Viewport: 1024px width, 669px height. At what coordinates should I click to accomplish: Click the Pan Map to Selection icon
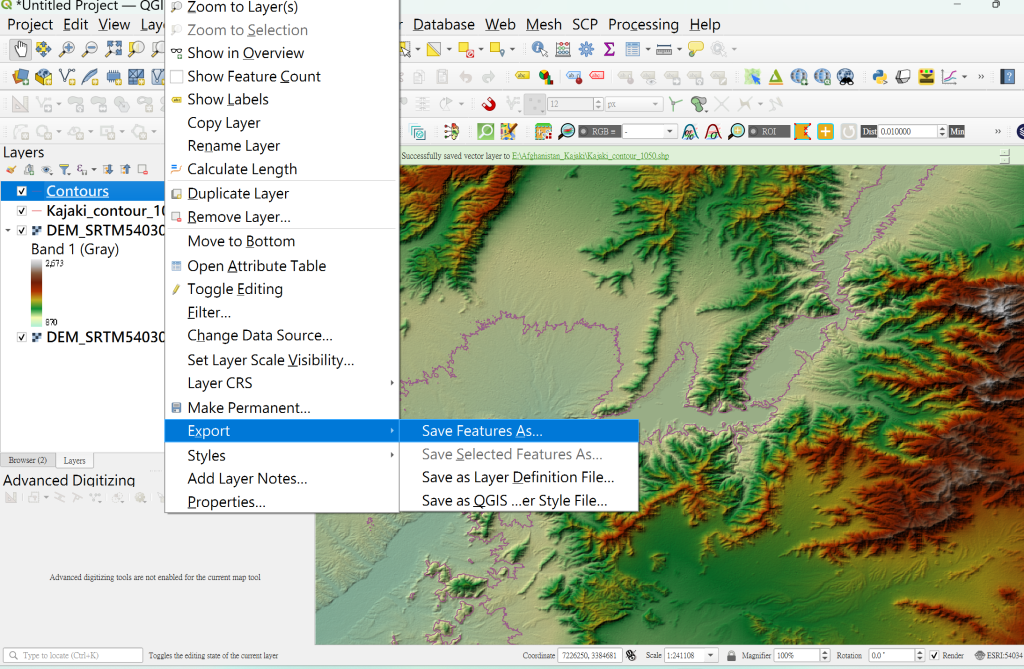tap(43, 49)
